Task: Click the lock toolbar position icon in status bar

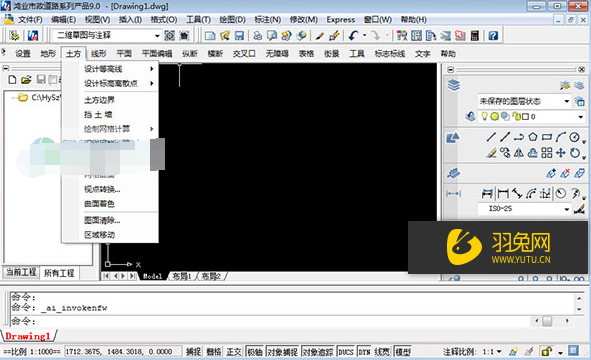Action: pos(546,352)
